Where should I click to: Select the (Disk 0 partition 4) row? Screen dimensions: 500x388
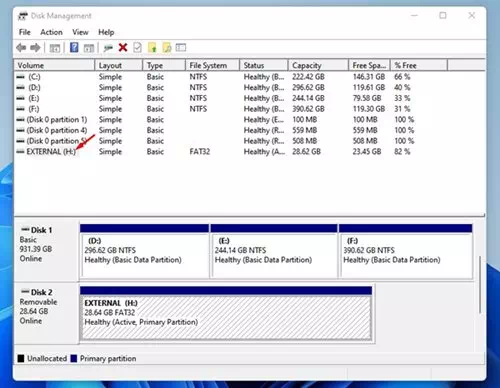(249, 130)
